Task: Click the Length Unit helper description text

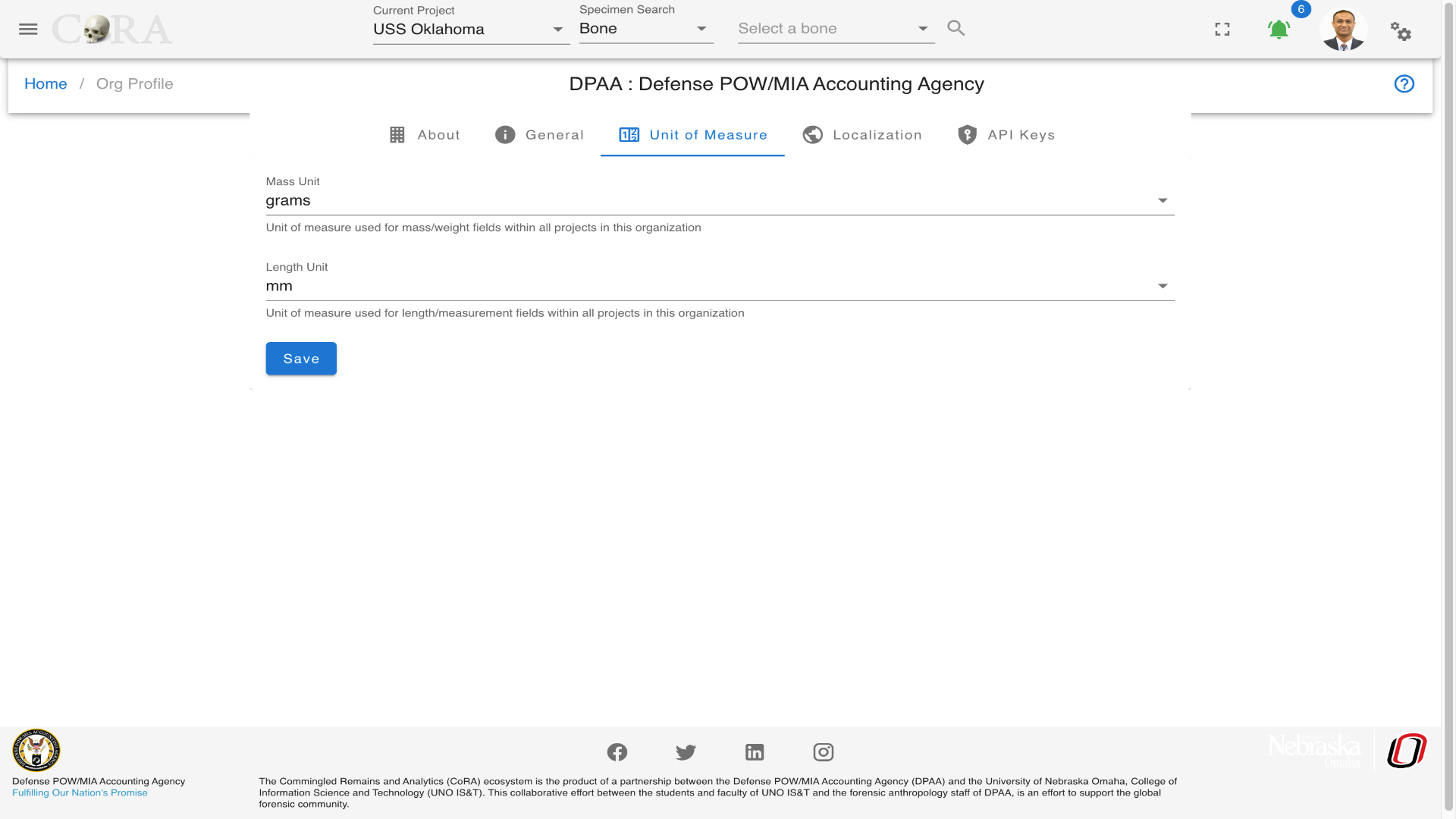Action: point(505,313)
